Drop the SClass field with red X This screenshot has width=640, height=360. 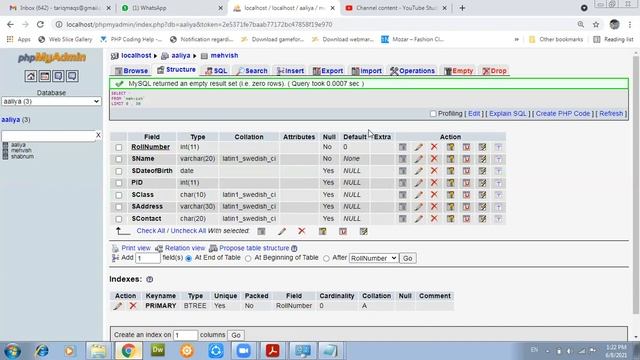point(434,195)
